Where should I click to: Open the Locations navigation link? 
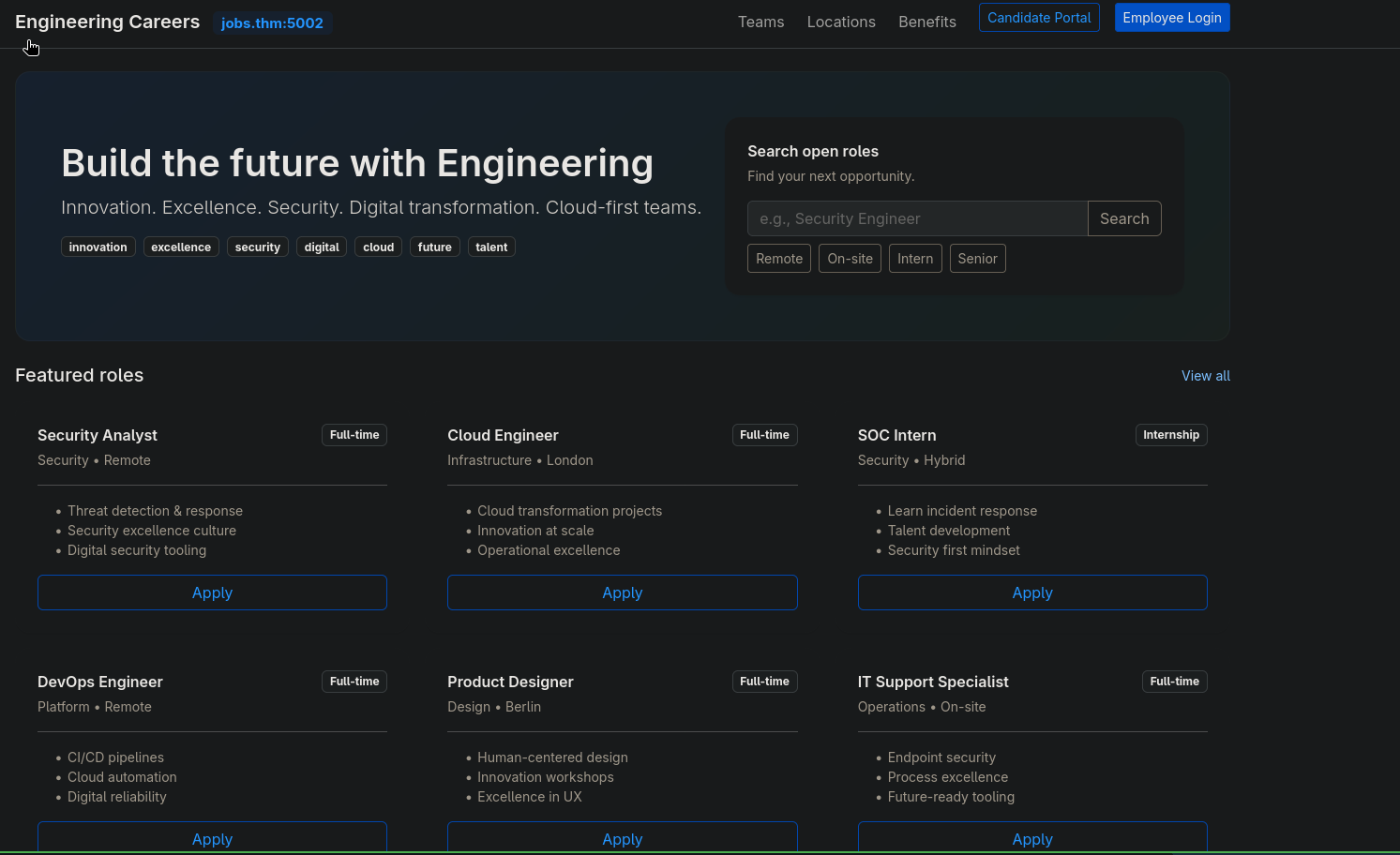(841, 22)
